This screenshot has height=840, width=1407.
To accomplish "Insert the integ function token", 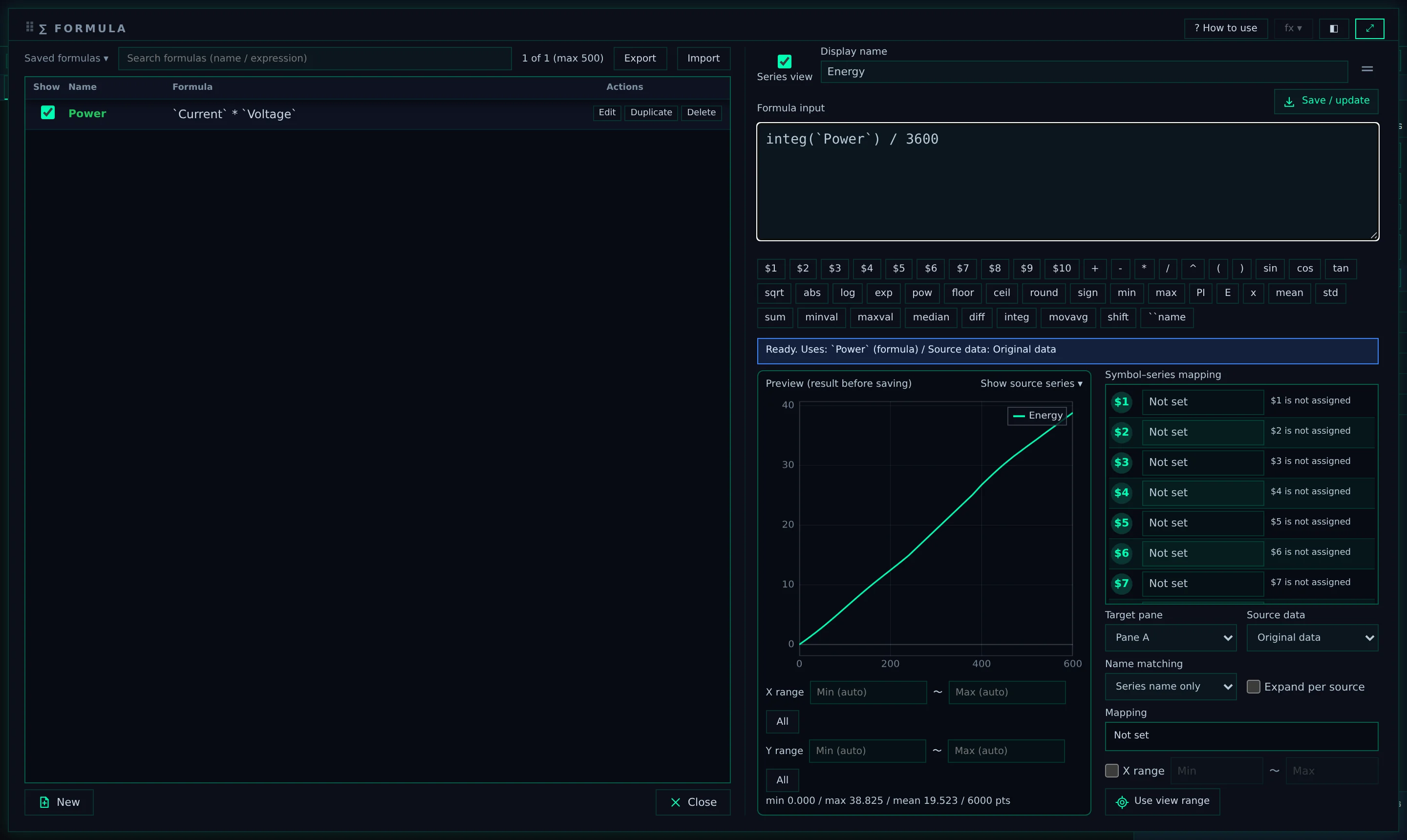I will (x=1016, y=317).
